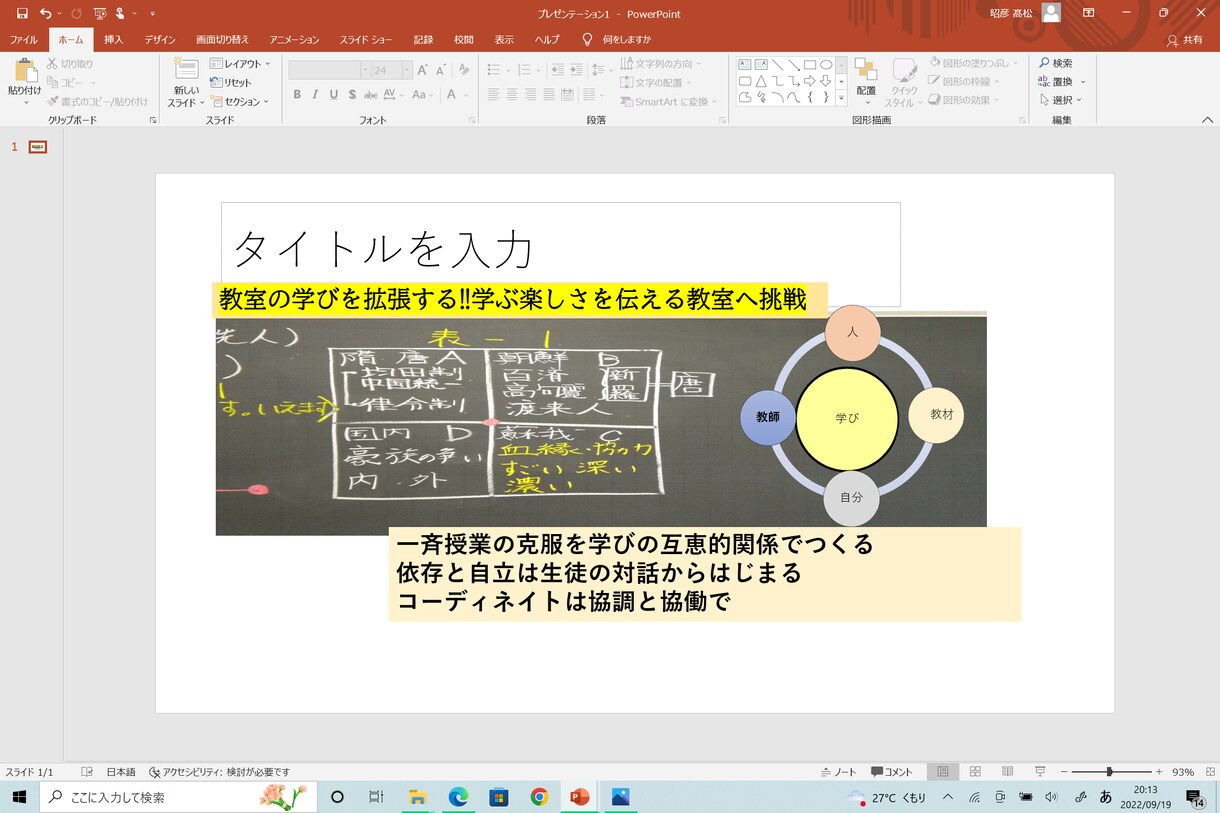Select the isosceles triangle shape in gallery
Image resolution: width=1220 pixels, height=813 pixels.
(761, 81)
